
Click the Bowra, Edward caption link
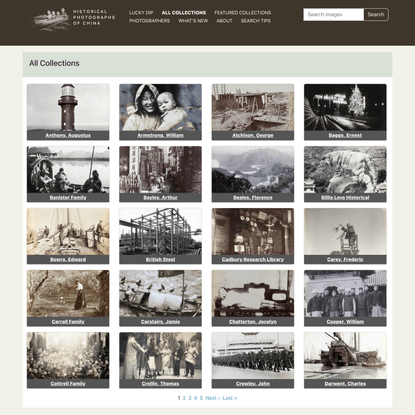68,259
